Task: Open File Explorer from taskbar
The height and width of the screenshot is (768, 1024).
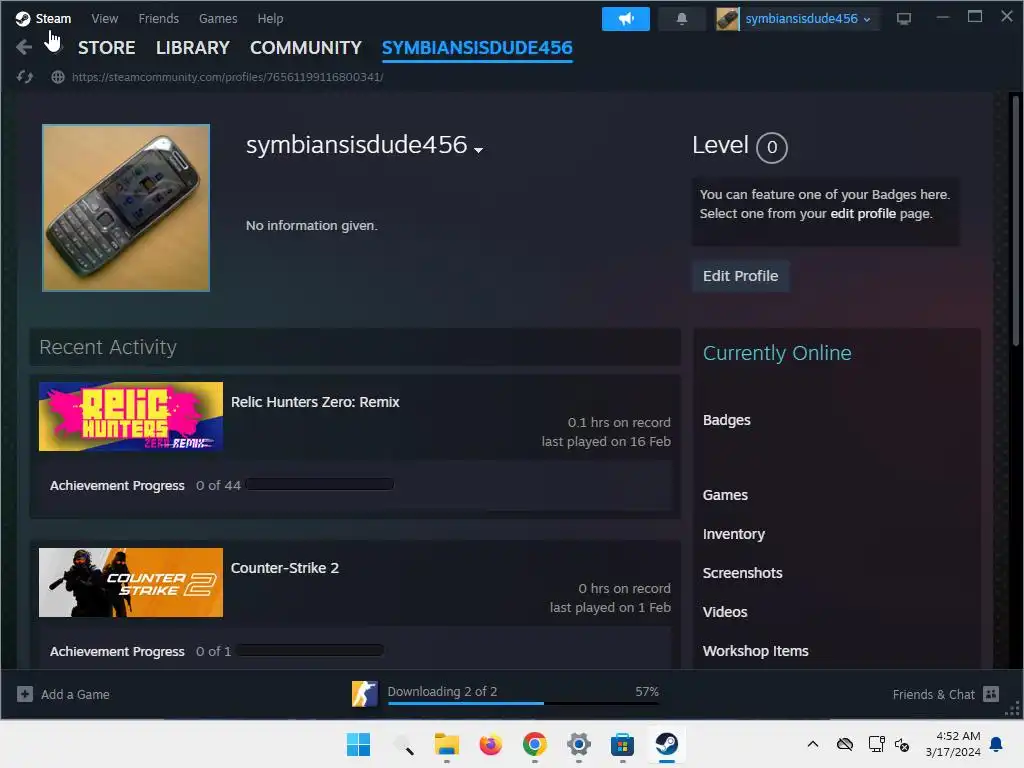Action: coord(447,744)
